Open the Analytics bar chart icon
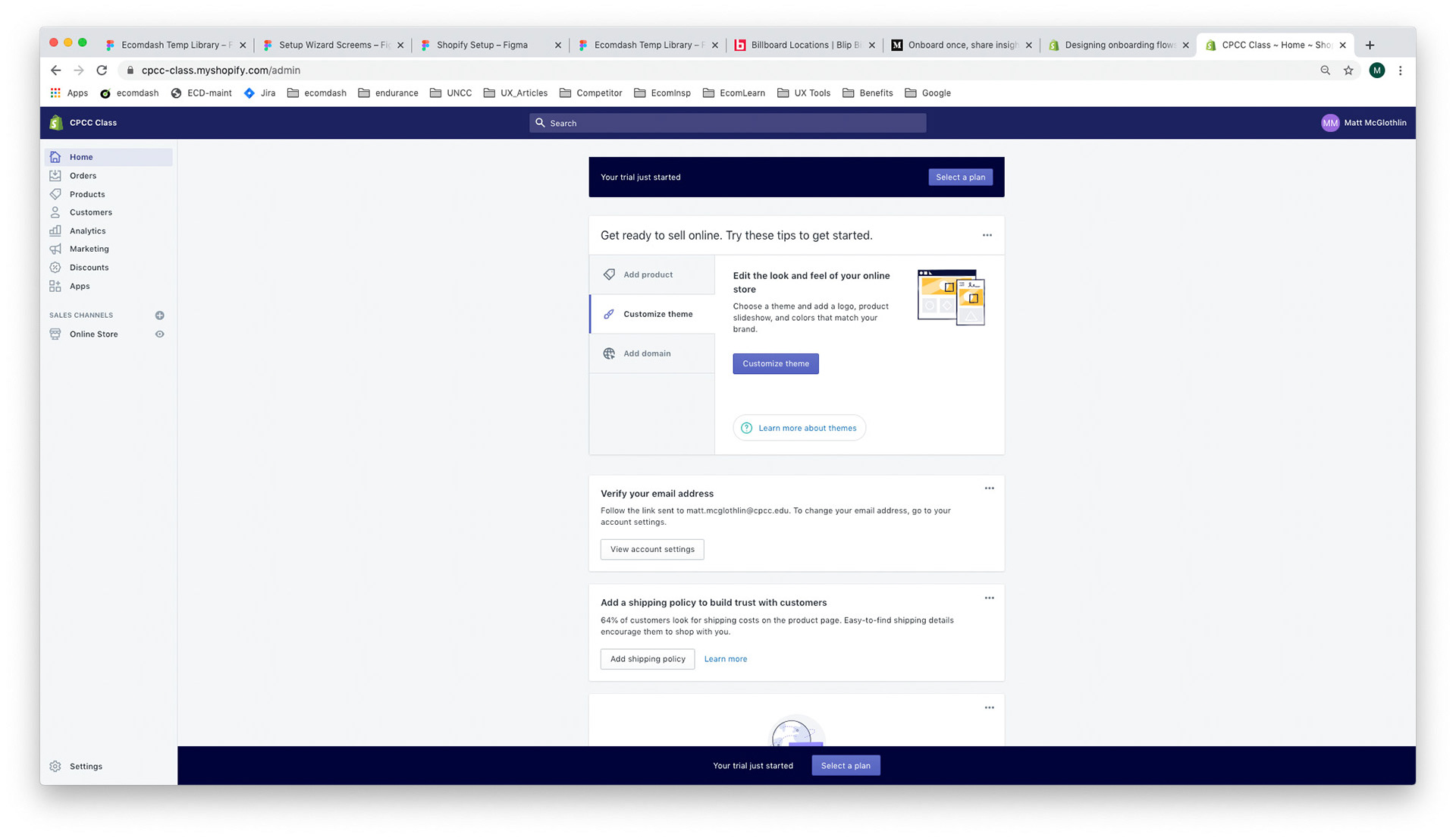1456x838 pixels. point(55,231)
